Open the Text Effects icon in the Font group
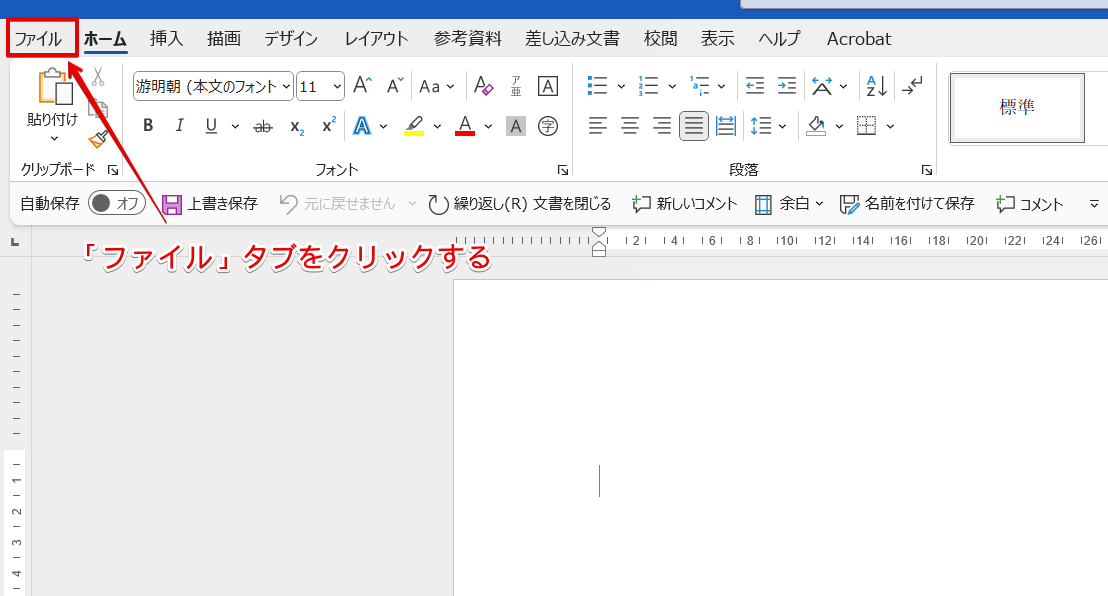The height and width of the screenshot is (596, 1108). click(x=362, y=126)
